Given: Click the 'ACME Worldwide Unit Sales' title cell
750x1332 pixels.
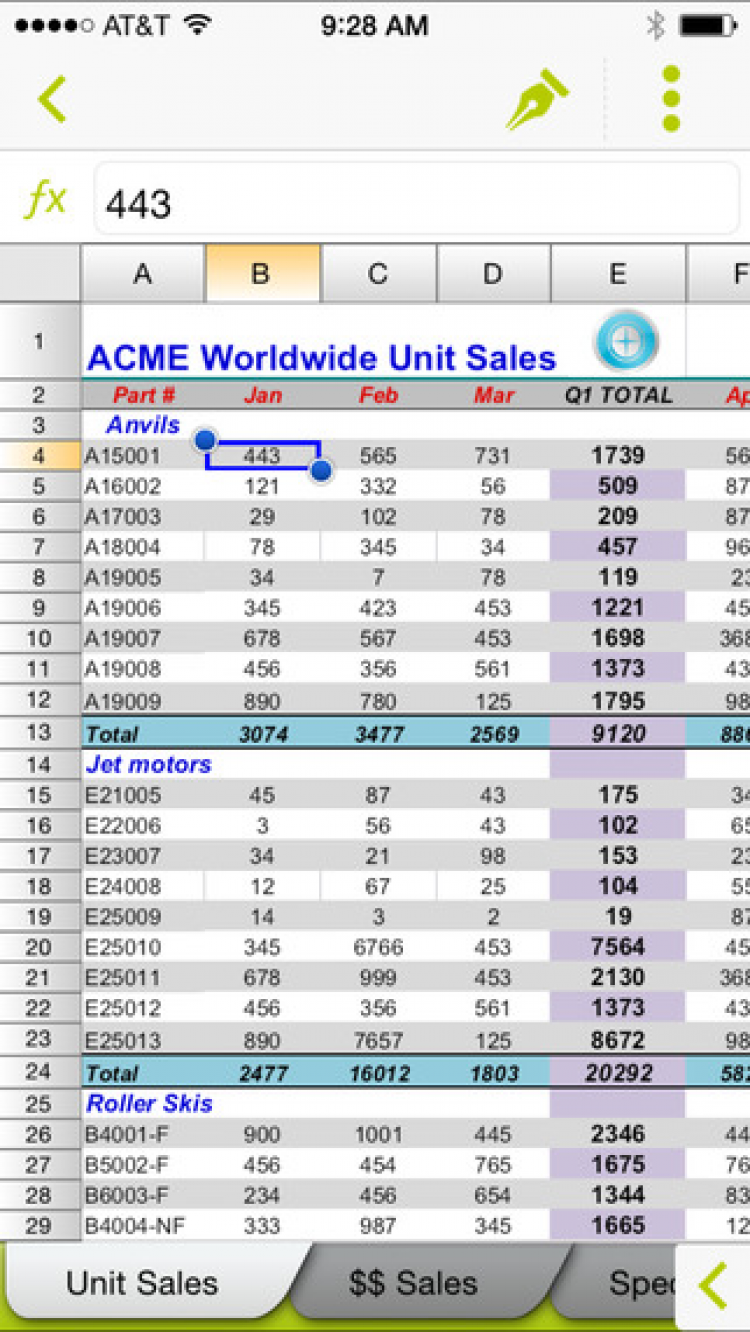Looking at the screenshot, I should point(321,357).
